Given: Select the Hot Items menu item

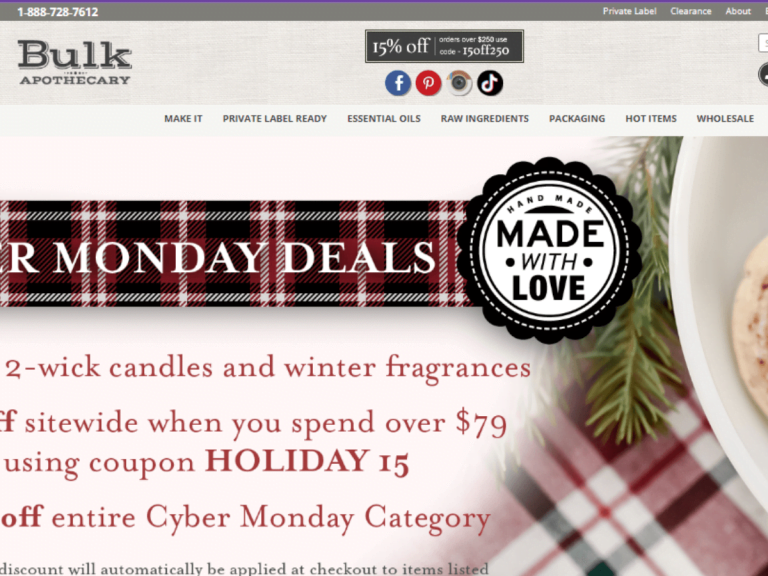Looking at the screenshot, I should click(651, 119).
